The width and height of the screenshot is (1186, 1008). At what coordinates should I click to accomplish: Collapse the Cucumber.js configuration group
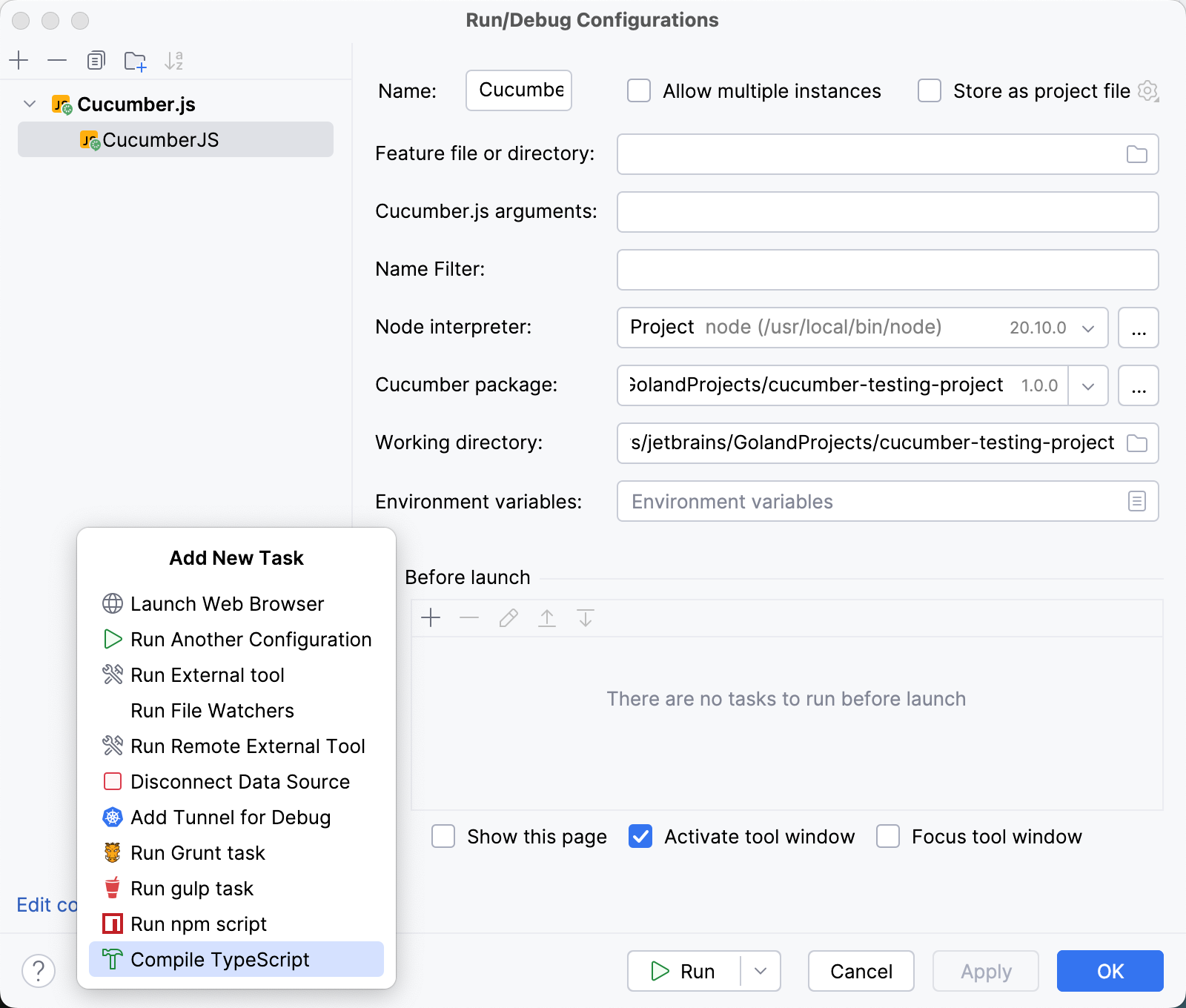[30, 104]
